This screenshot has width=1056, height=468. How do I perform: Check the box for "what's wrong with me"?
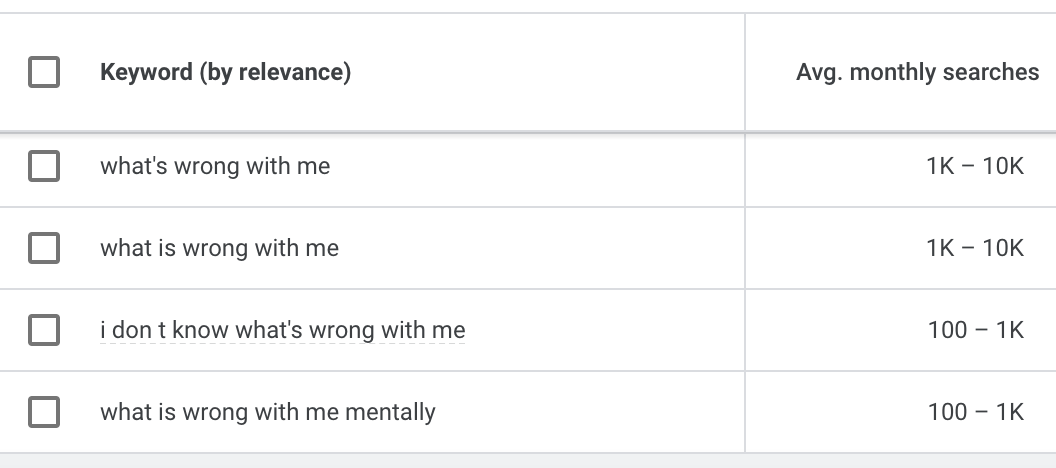(x=44, y=166)
